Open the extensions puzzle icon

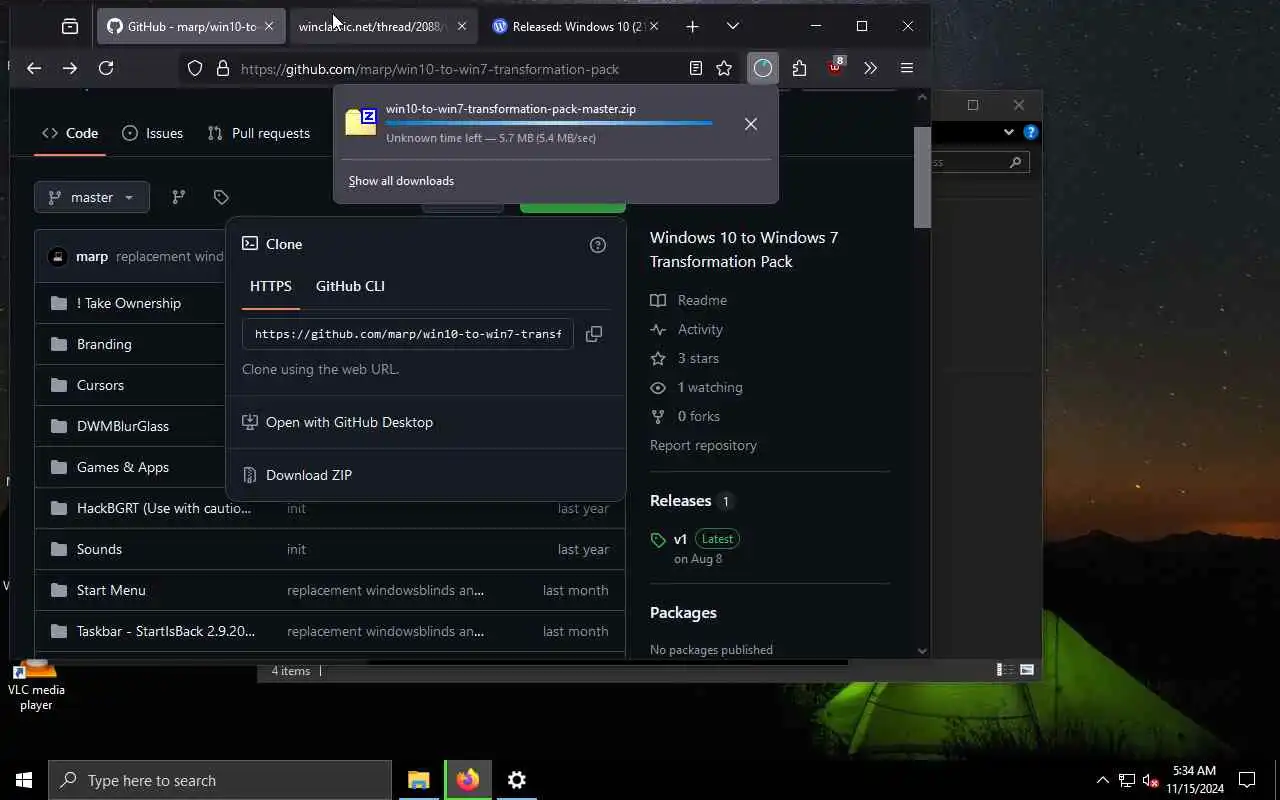coord(799,68)
